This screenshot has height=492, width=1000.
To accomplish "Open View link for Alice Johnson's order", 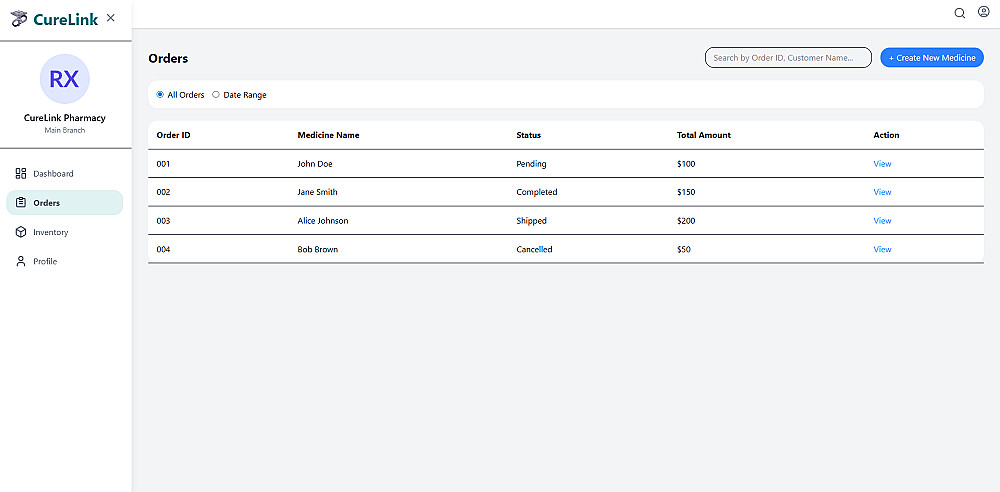I will [x=882, y=221].
